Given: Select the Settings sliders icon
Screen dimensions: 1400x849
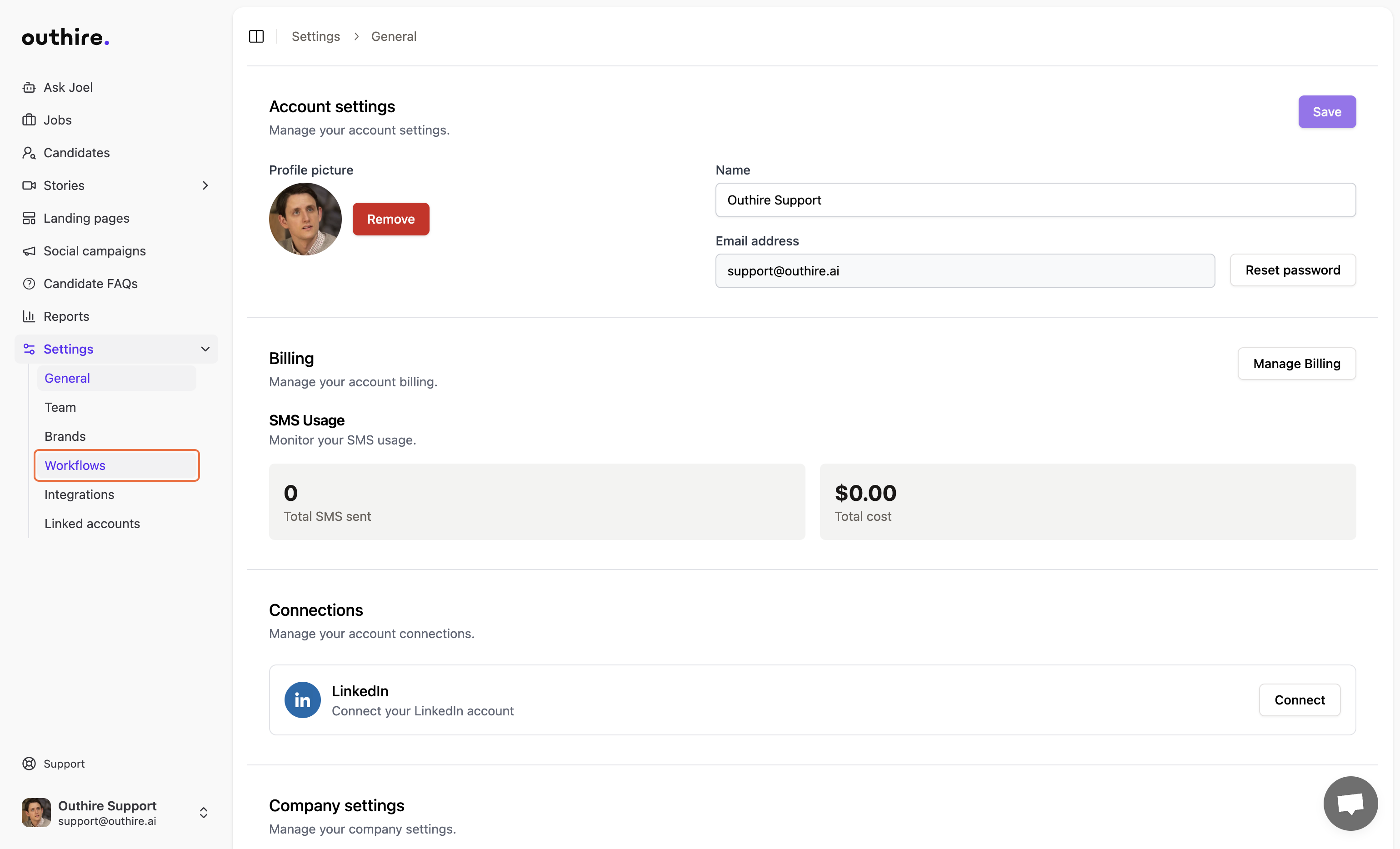Looking at the screenshot, I should (x=30, y=349).
